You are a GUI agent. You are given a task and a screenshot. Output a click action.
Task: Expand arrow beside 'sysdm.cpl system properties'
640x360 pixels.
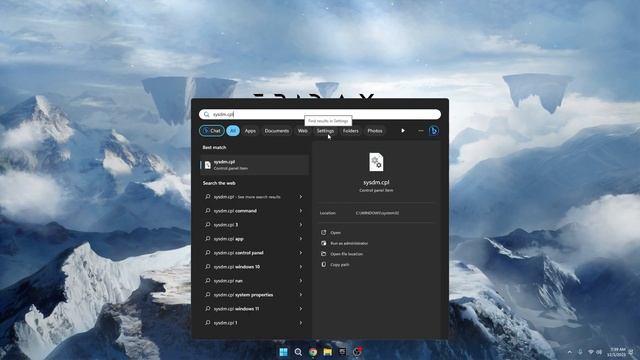point(301,295)
